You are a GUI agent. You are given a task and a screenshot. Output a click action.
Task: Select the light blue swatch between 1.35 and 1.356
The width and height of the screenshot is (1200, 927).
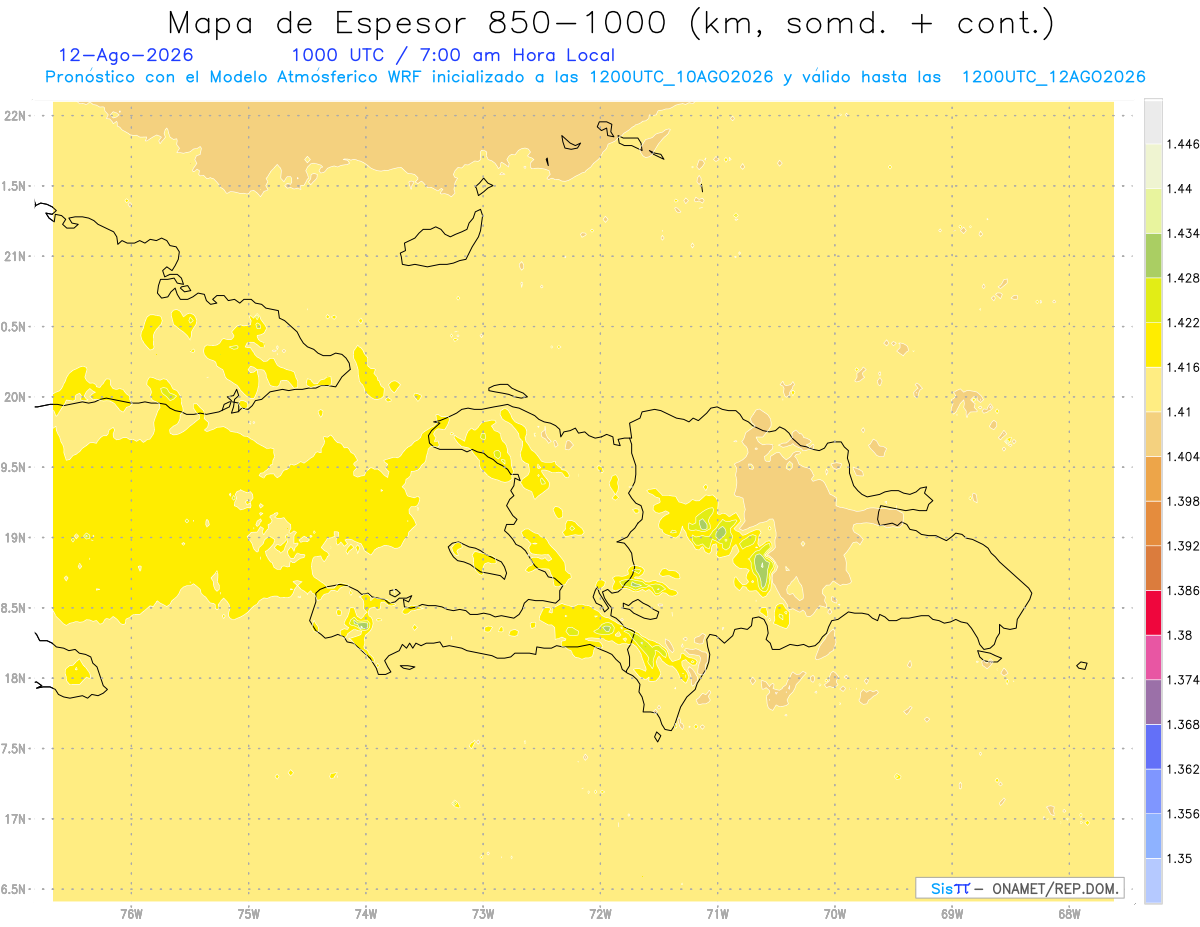pos(1153,836)
